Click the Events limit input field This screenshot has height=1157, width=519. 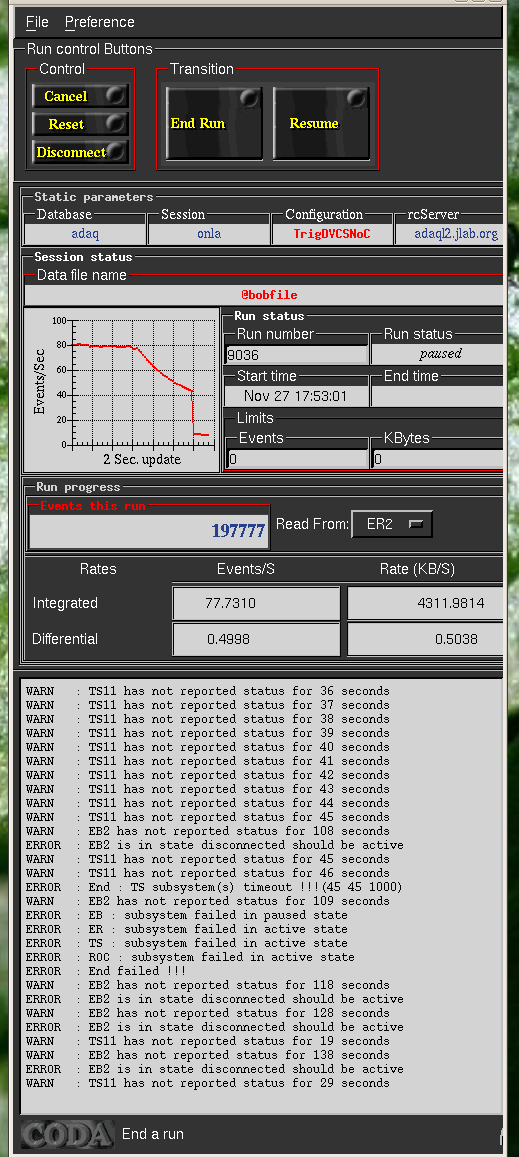pyautogui.click(x=298, y=459)
